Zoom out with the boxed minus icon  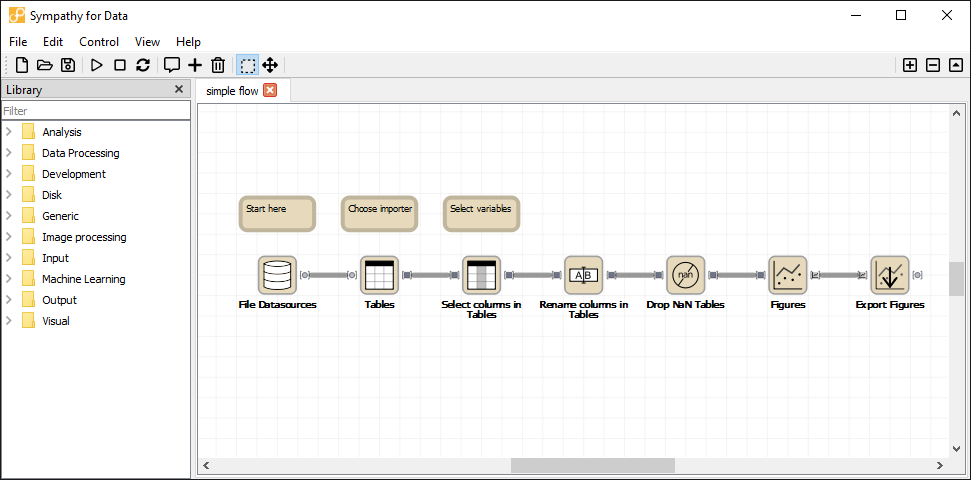(933, 65)
